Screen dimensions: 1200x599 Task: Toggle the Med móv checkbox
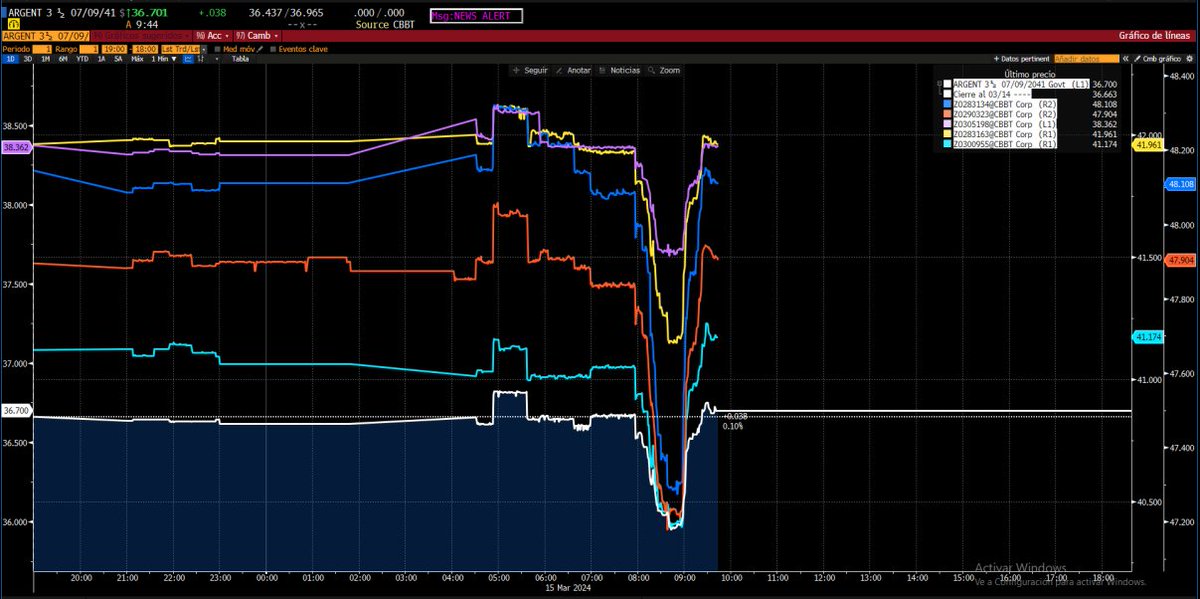point(218,49)
